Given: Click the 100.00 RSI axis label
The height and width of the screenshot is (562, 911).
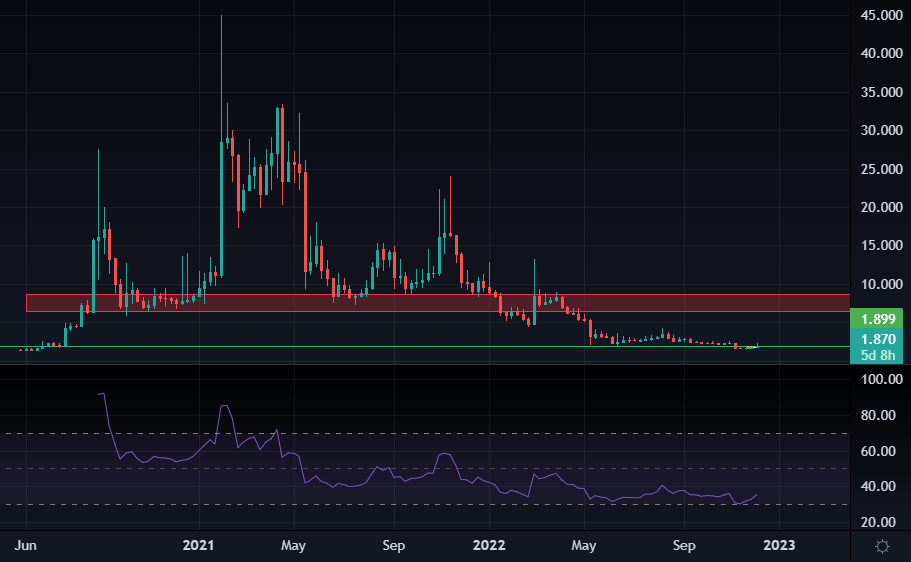Looking at the screenshot, I should 881,380.
